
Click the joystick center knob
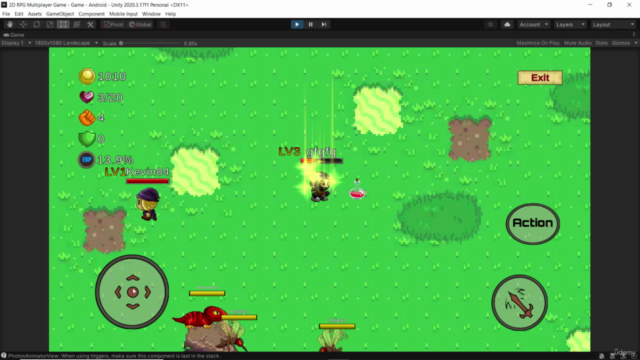133,292
